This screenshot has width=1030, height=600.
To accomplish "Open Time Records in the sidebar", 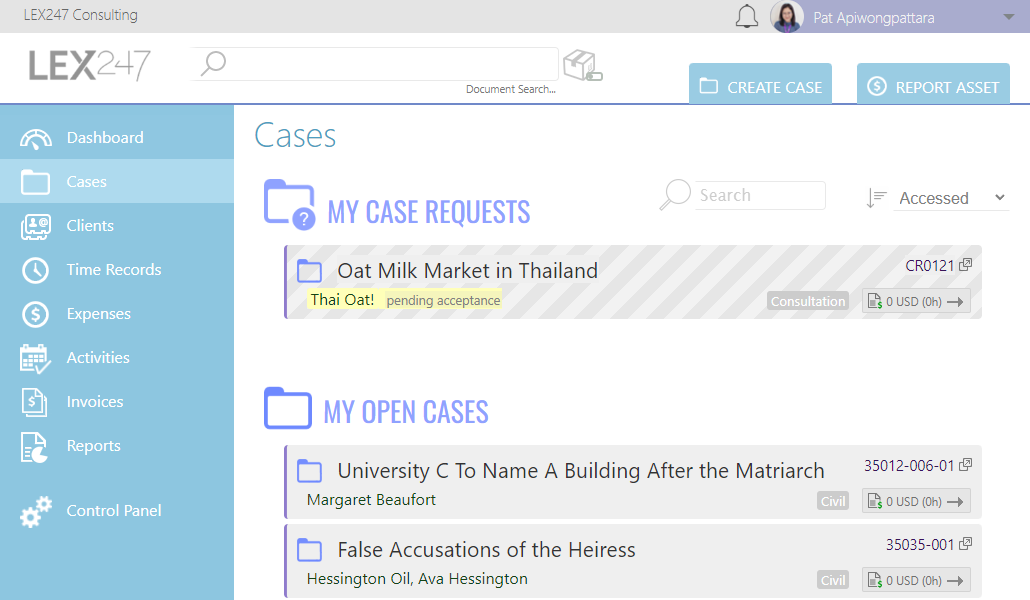I will pos(117,269).
